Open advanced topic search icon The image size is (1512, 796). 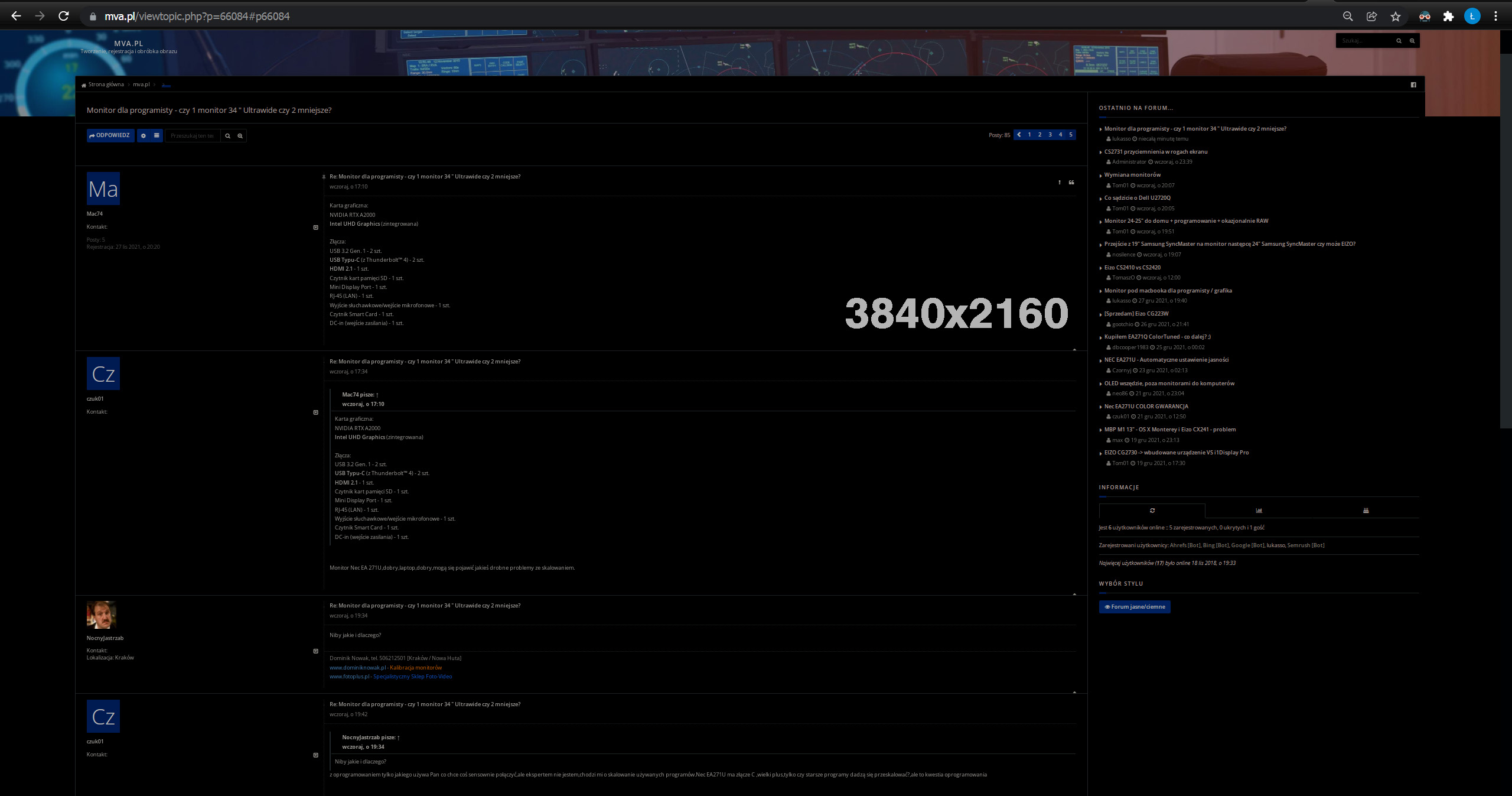point(240,136)
